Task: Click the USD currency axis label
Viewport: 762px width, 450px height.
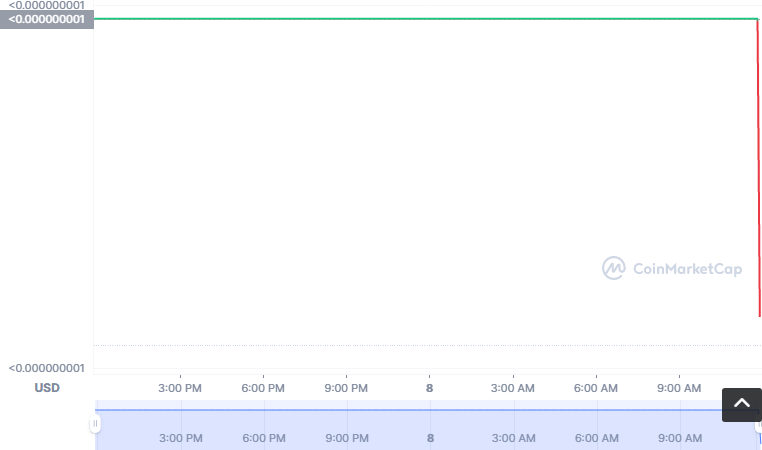Action: [x=47, y=387]
